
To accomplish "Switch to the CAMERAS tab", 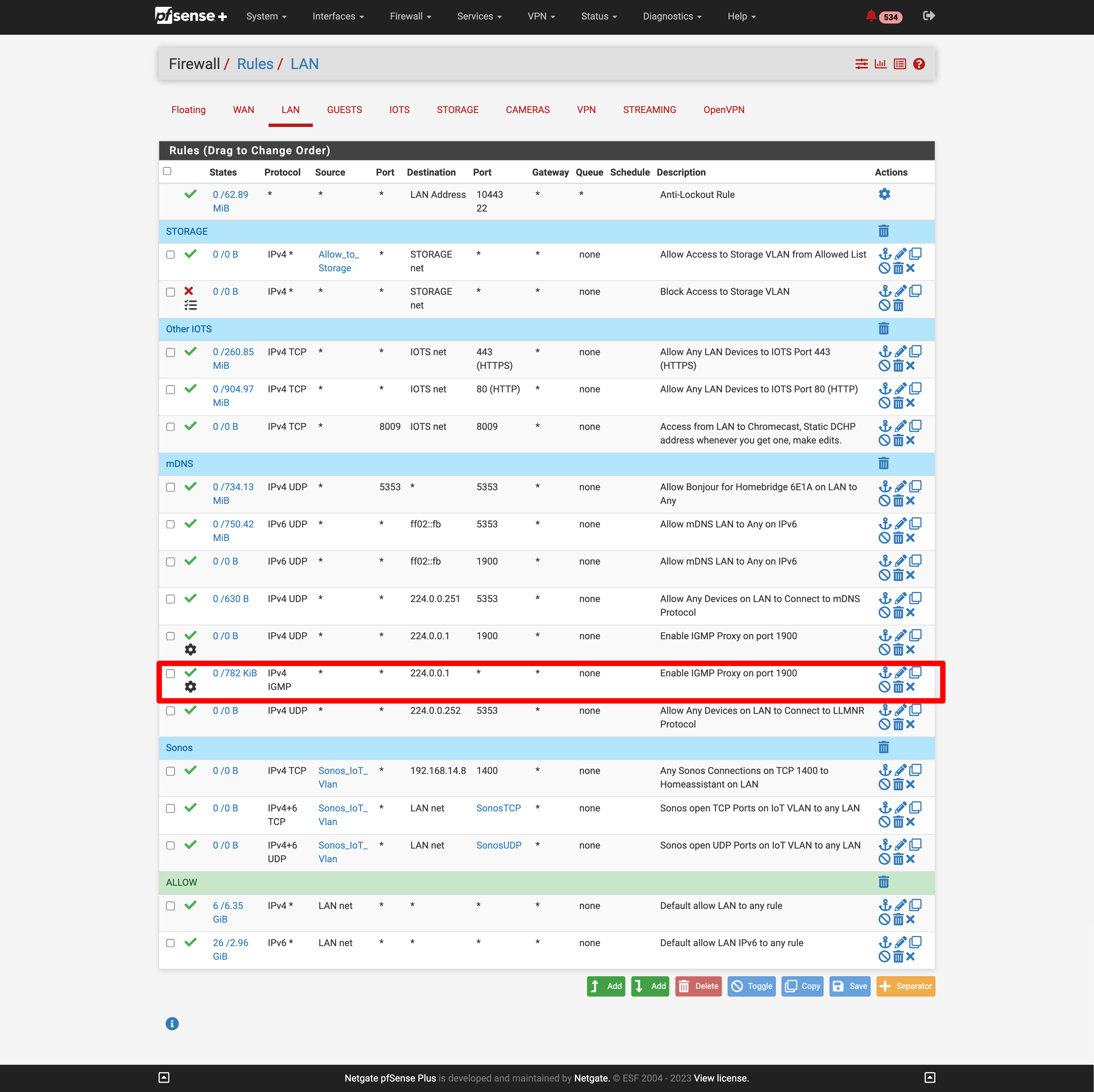I will point(527,110).
